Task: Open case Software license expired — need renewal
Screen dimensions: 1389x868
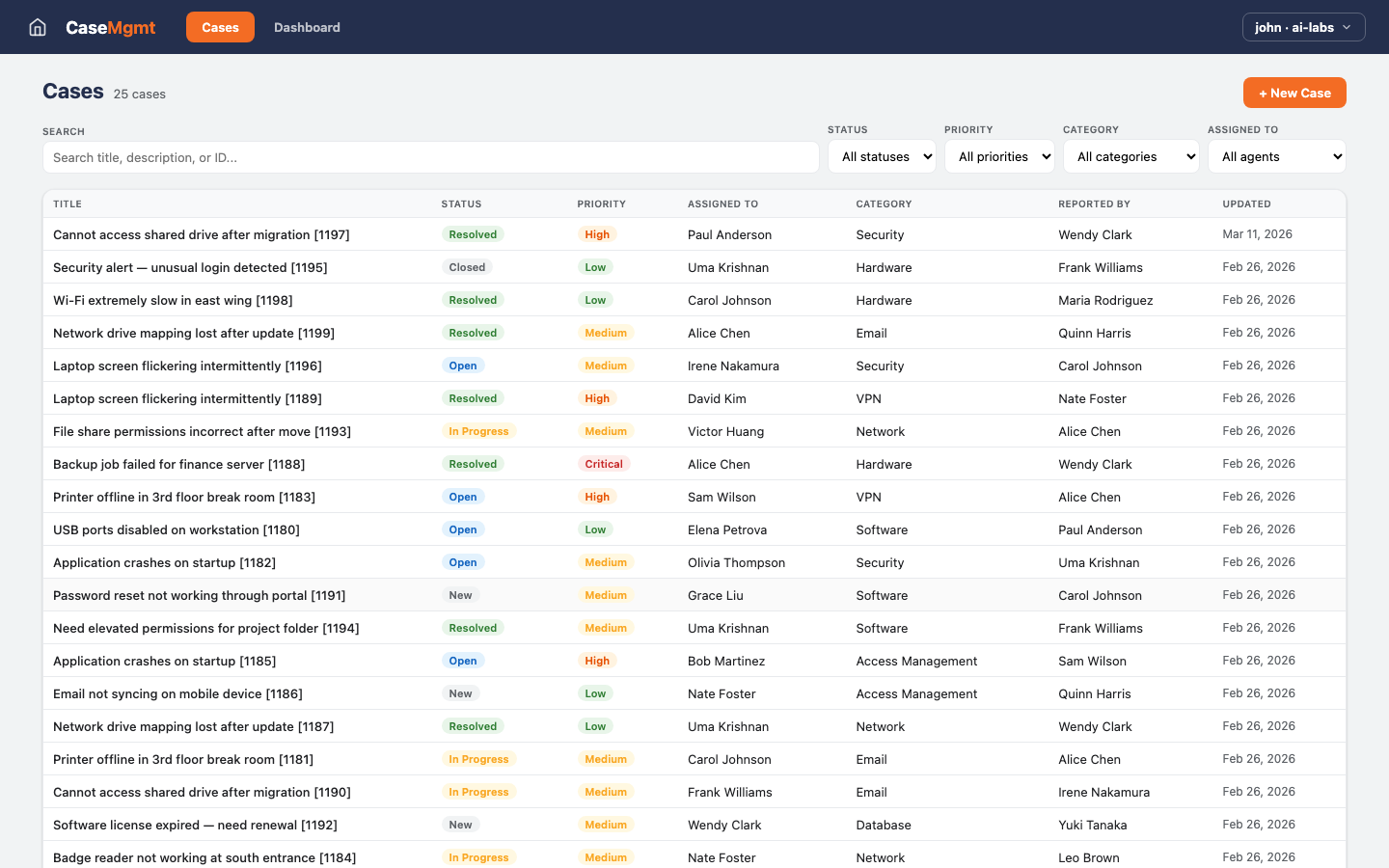Action: (x=195, y=825)
